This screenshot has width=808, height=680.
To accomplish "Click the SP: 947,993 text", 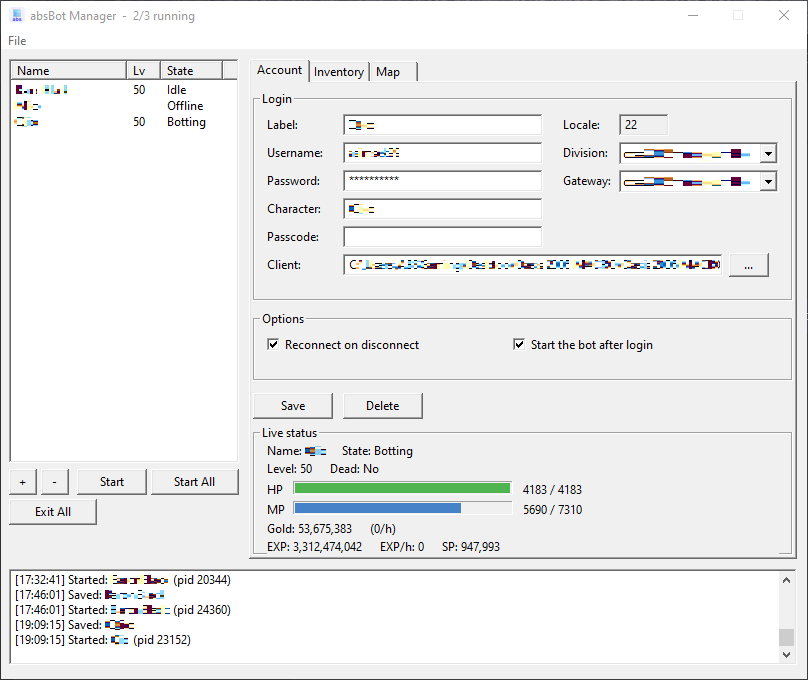I will click(x=470, y=547).
